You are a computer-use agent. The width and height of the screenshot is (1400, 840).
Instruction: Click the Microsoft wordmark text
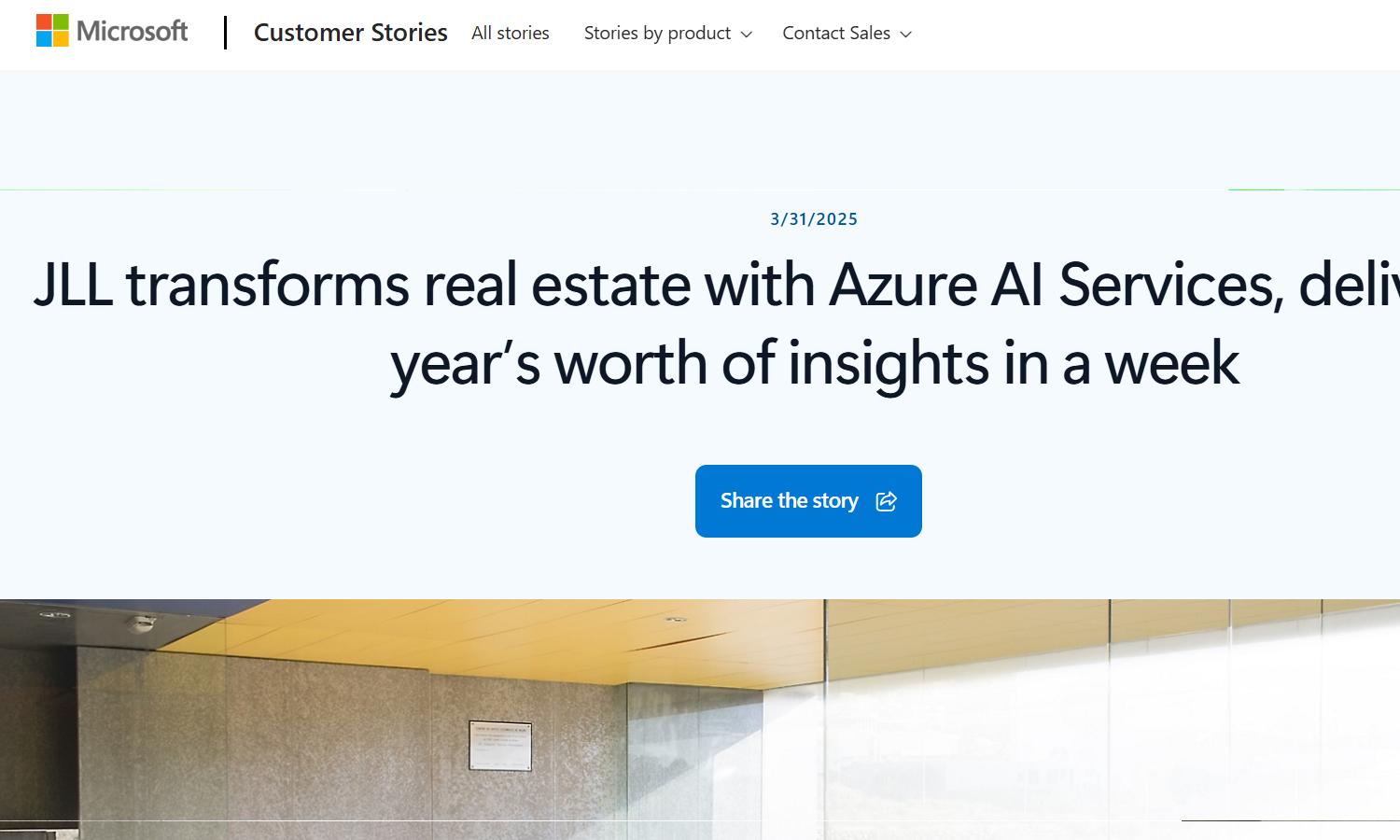132,31
